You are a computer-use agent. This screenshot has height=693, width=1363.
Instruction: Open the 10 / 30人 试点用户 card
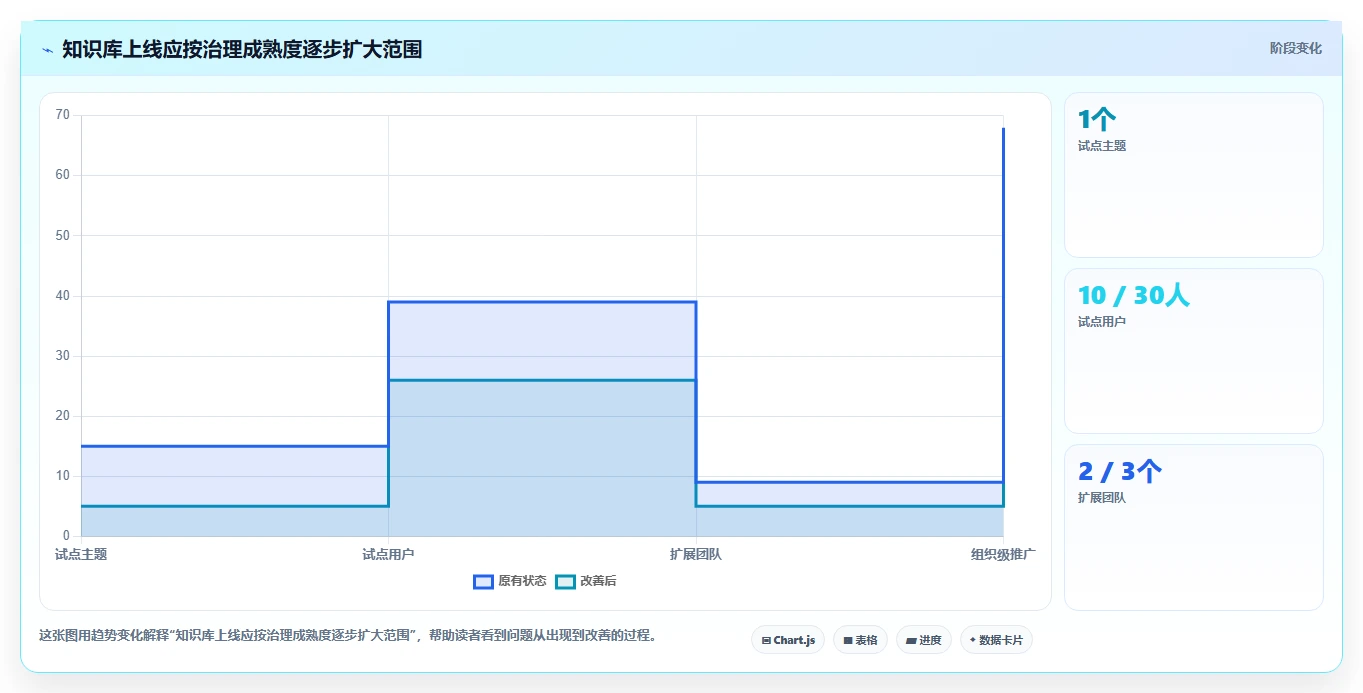click(x=1194, y=351)
